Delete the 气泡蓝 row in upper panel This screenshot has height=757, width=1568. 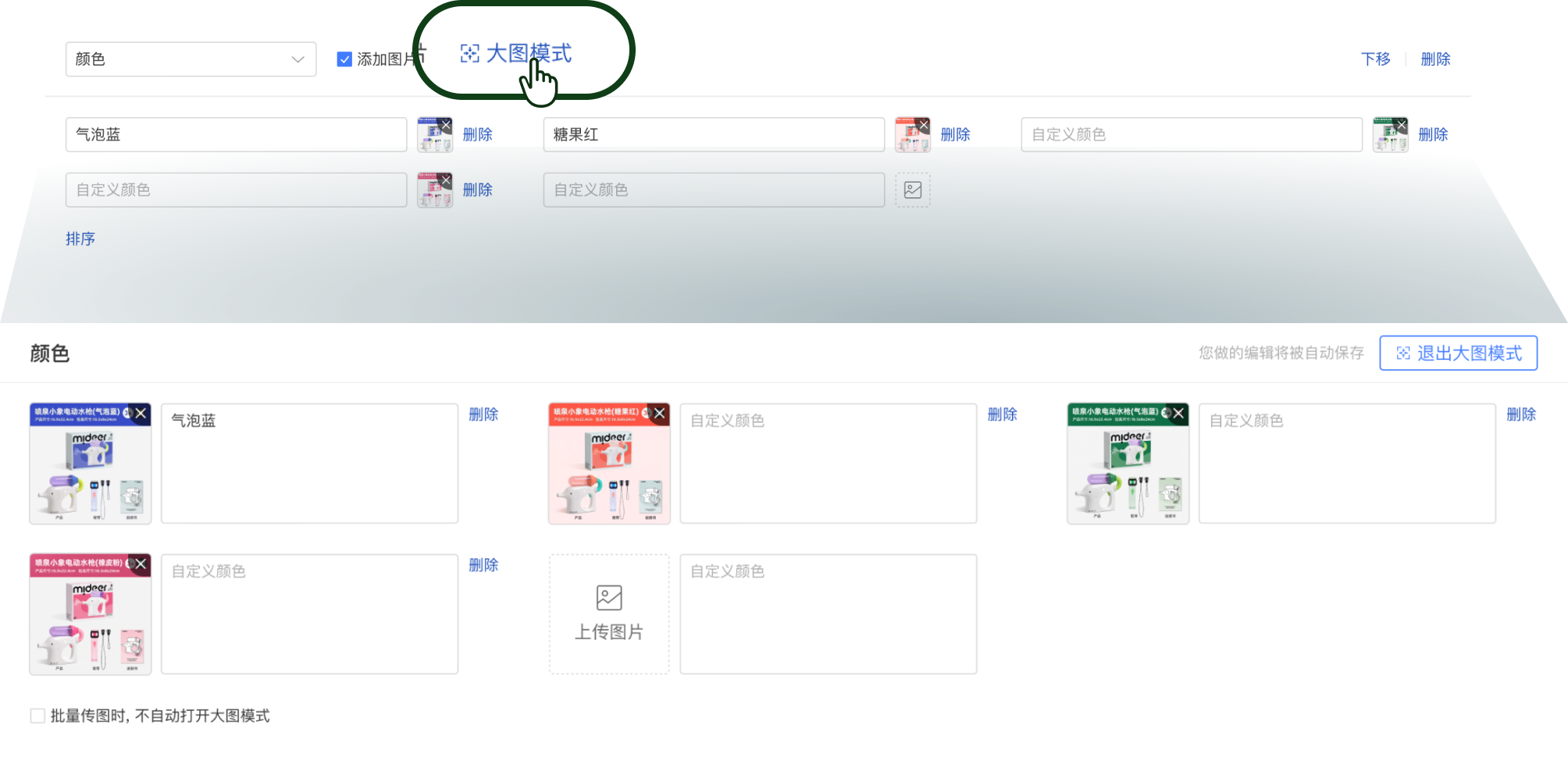pyautogui.click(x=477, y=134)
